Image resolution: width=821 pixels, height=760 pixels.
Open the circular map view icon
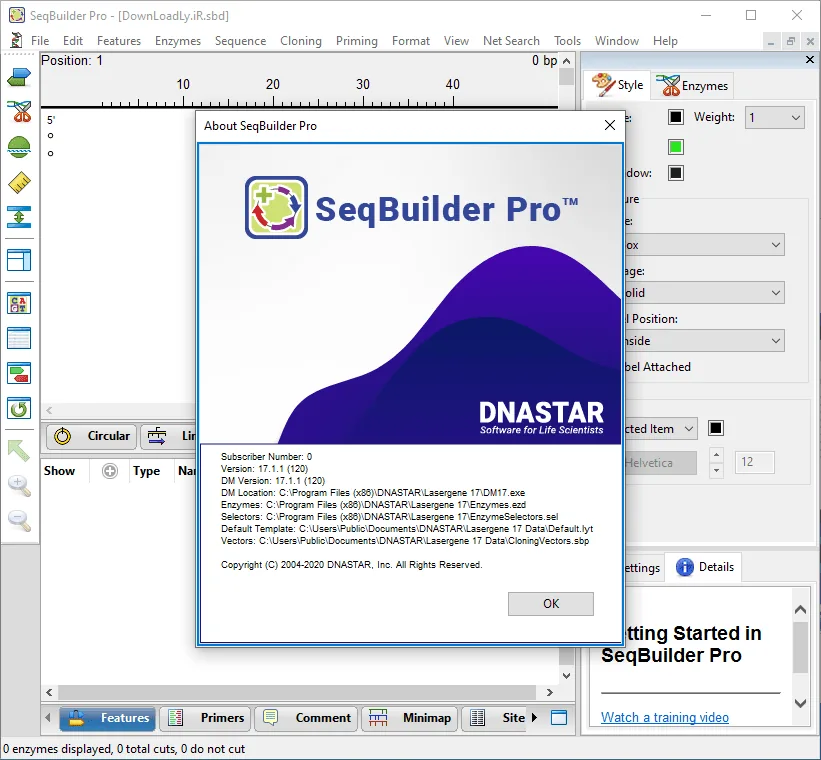tap(19, 409)
